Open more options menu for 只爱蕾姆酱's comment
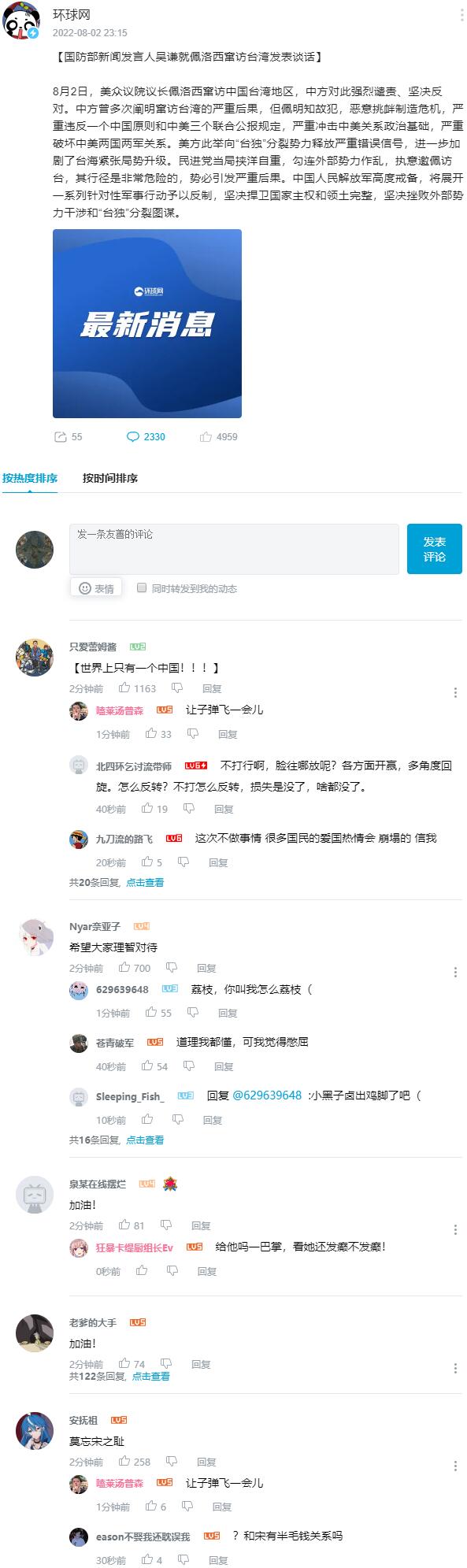 (x=455, y=692)
